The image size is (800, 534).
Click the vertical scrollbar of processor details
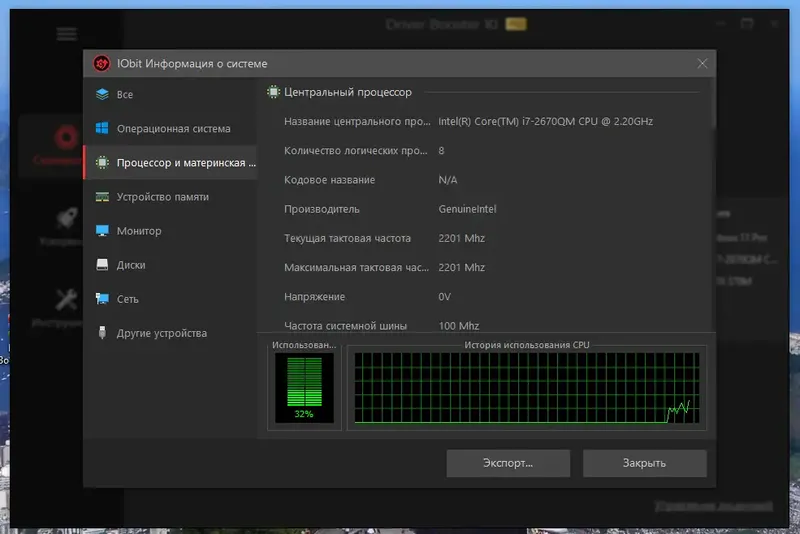coord(713,105)
